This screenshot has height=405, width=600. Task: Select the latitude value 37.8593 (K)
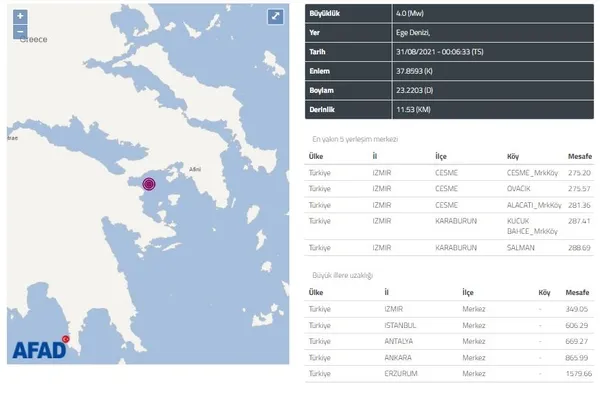click(x=414, y=71)
